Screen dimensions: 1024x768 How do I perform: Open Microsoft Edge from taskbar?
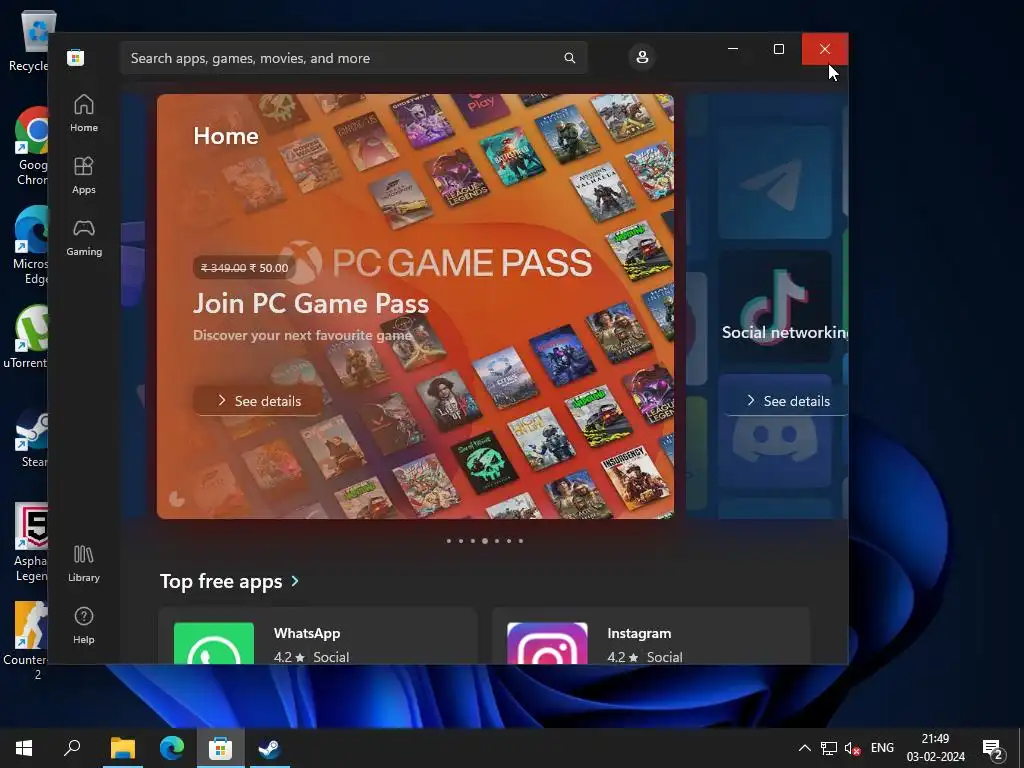tap(172, 748)
